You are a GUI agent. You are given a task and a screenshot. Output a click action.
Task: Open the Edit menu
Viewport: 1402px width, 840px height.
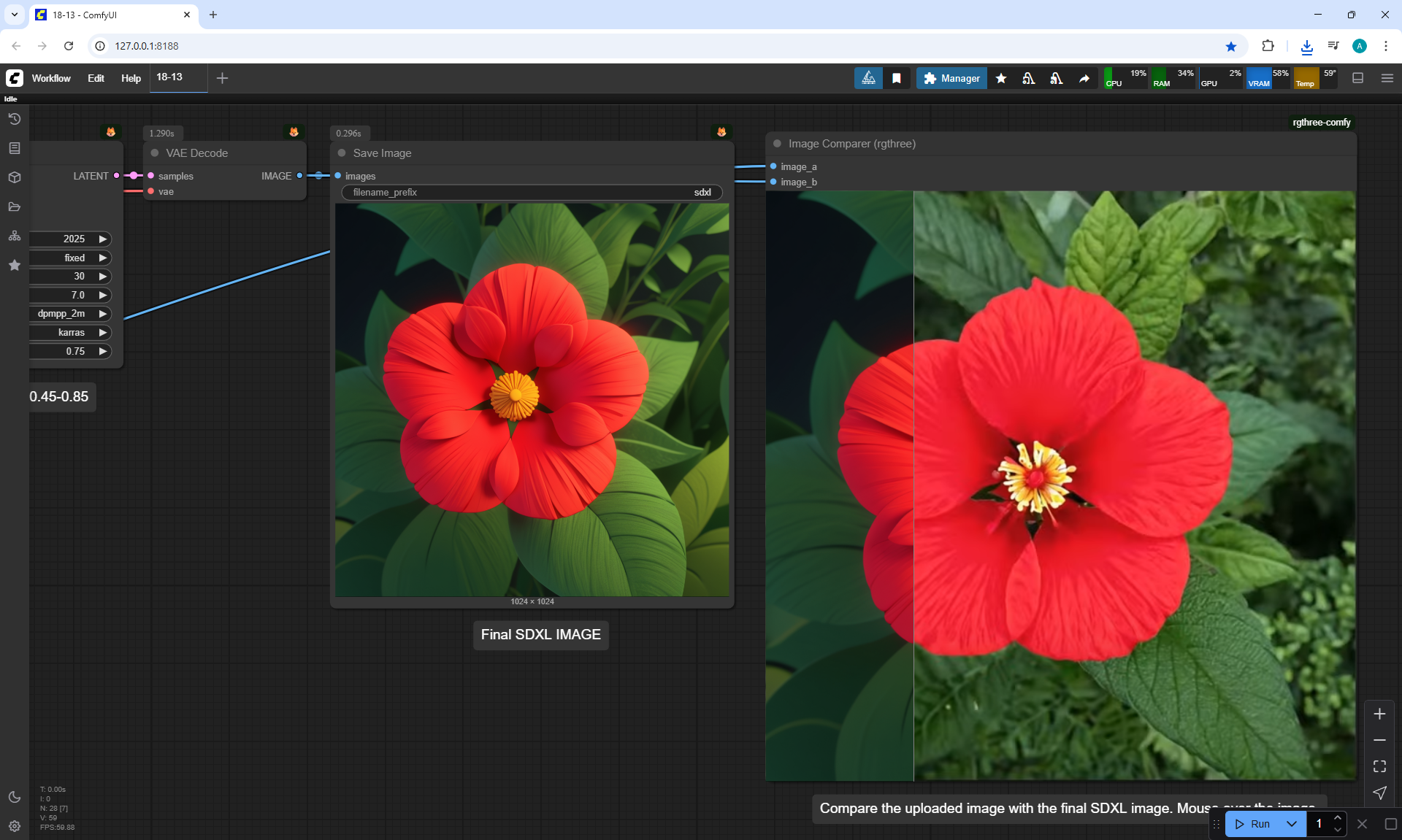tap(96, 78)
